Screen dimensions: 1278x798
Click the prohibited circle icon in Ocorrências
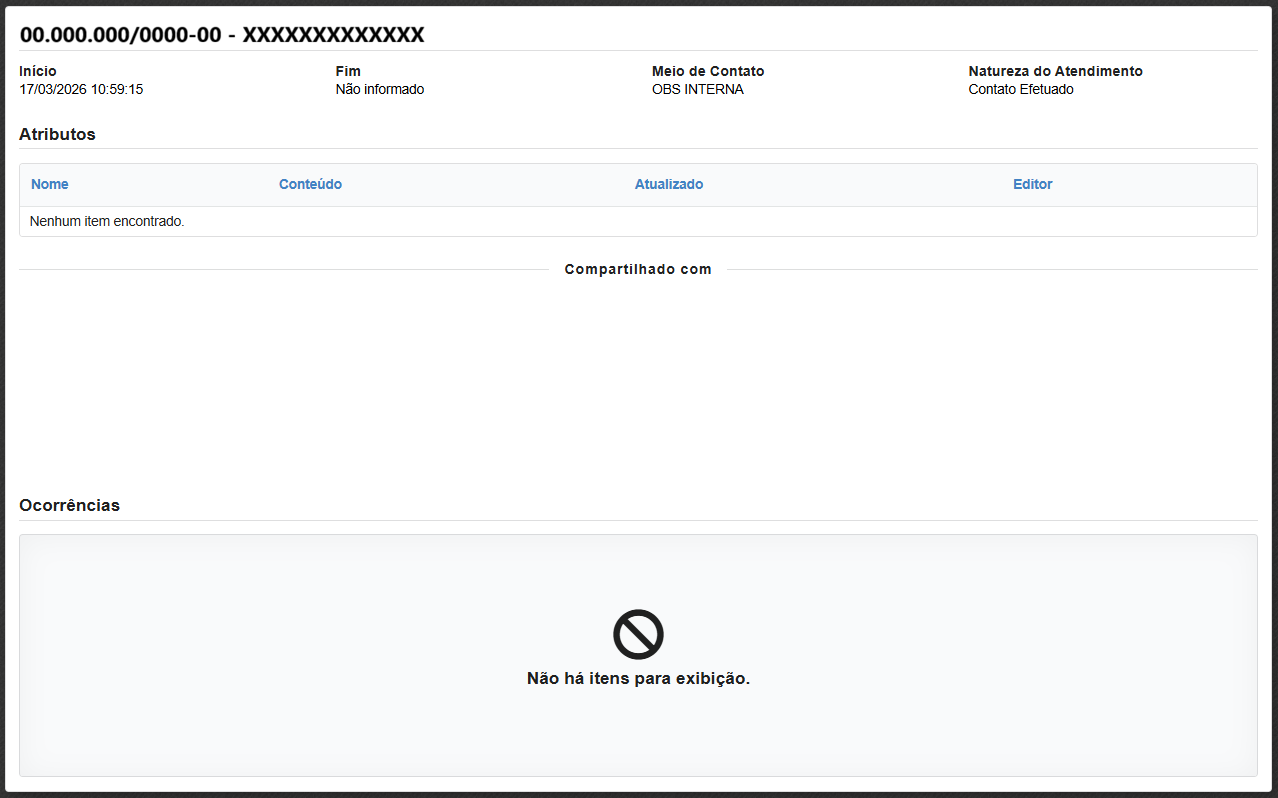click(x=638, y=634)
